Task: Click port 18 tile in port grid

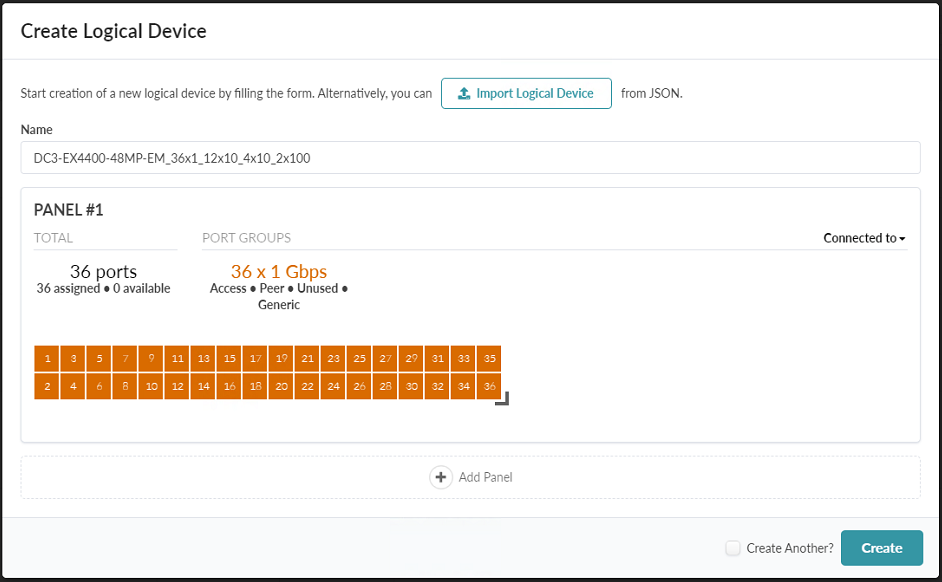Action: [255, 386]
